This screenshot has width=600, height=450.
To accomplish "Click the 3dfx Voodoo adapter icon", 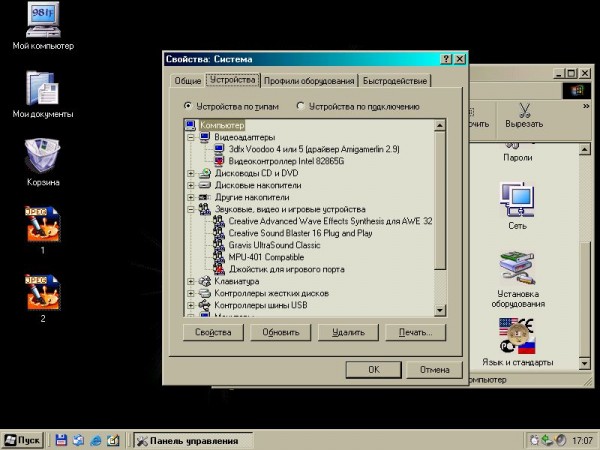I will pyautogui.click(x=219, y=149).
